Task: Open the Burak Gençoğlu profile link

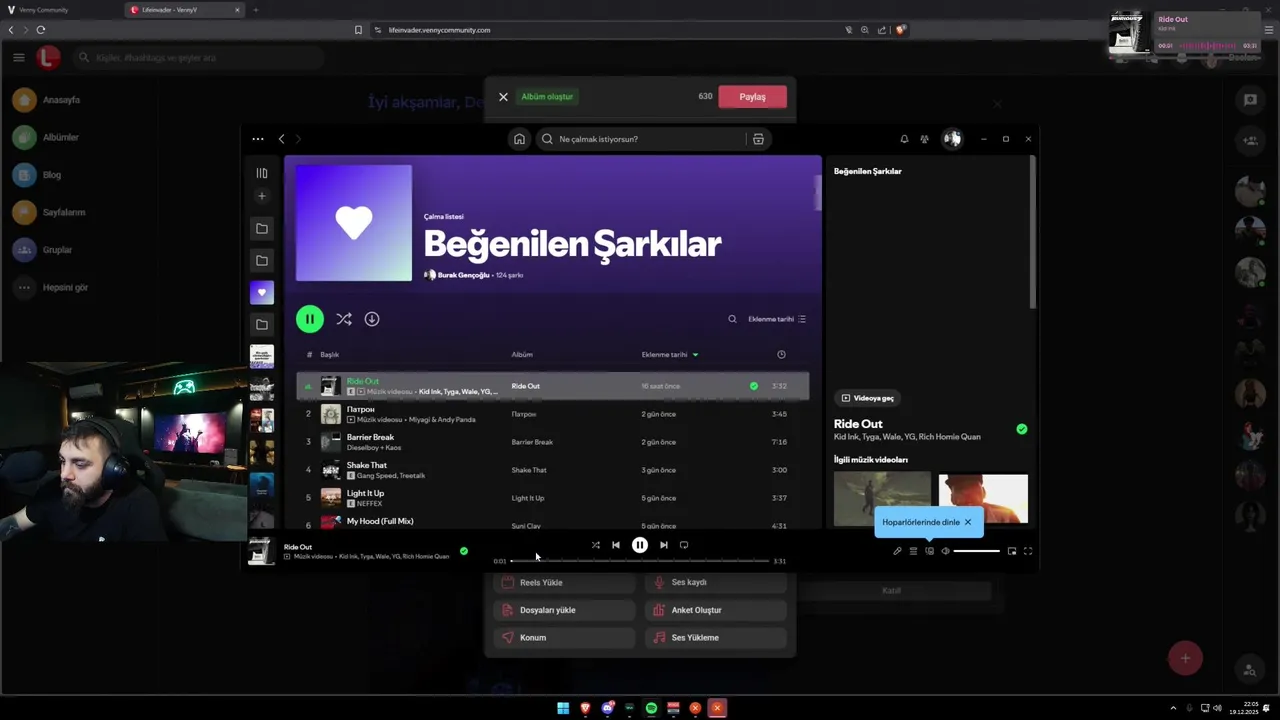Action: tap(464, 275)
